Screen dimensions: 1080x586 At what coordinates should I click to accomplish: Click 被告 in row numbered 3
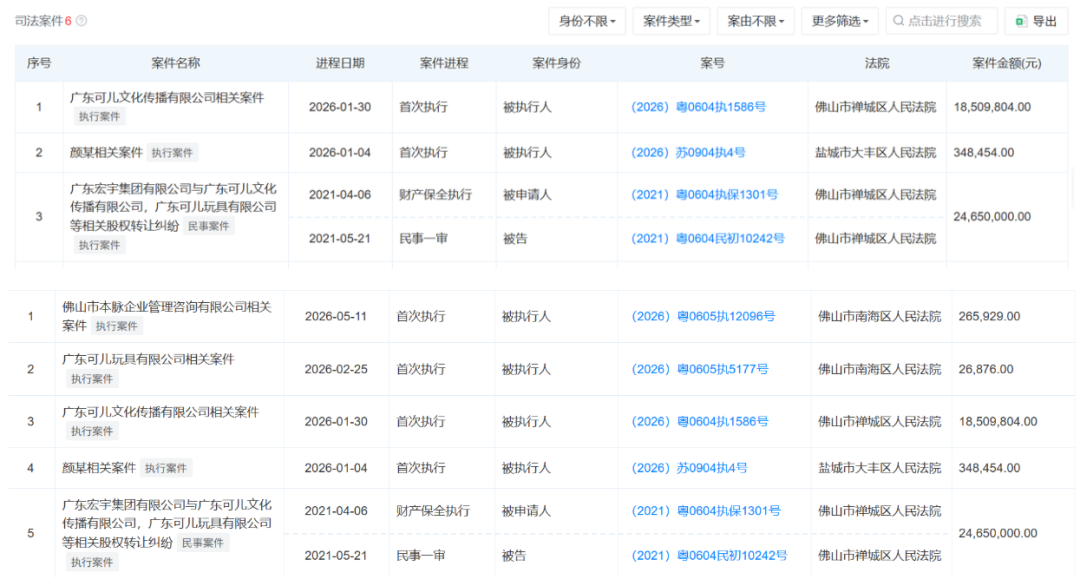pos(515,238)
